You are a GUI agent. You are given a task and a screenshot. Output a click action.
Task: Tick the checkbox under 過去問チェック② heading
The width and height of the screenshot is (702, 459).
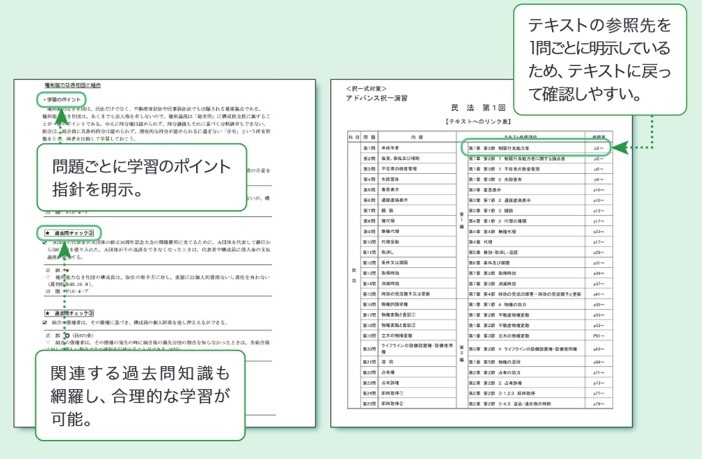coord(47,243)
